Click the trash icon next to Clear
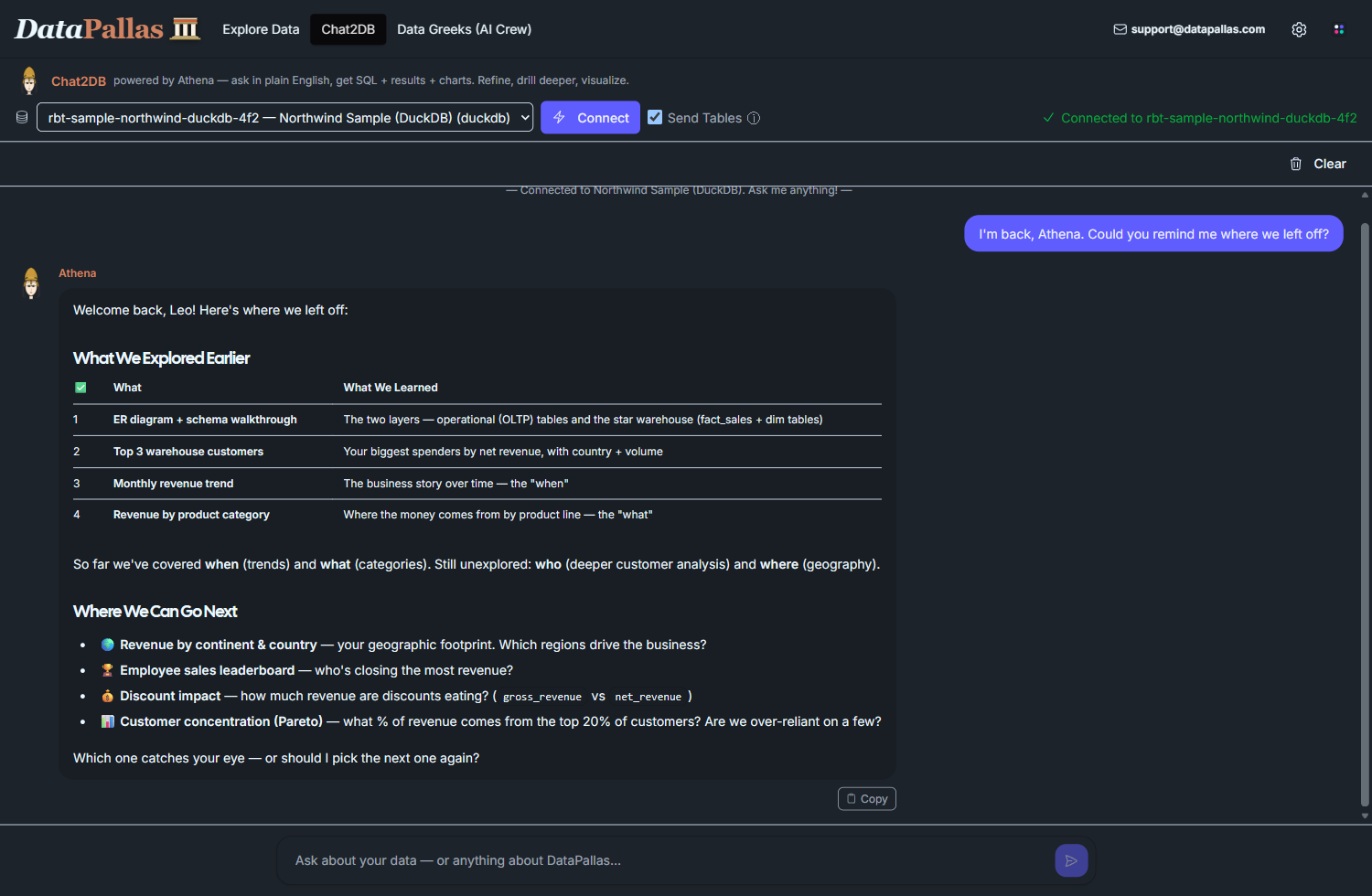The width and height of the screenshot is (1372, 896). click(x=1296, y=164)
